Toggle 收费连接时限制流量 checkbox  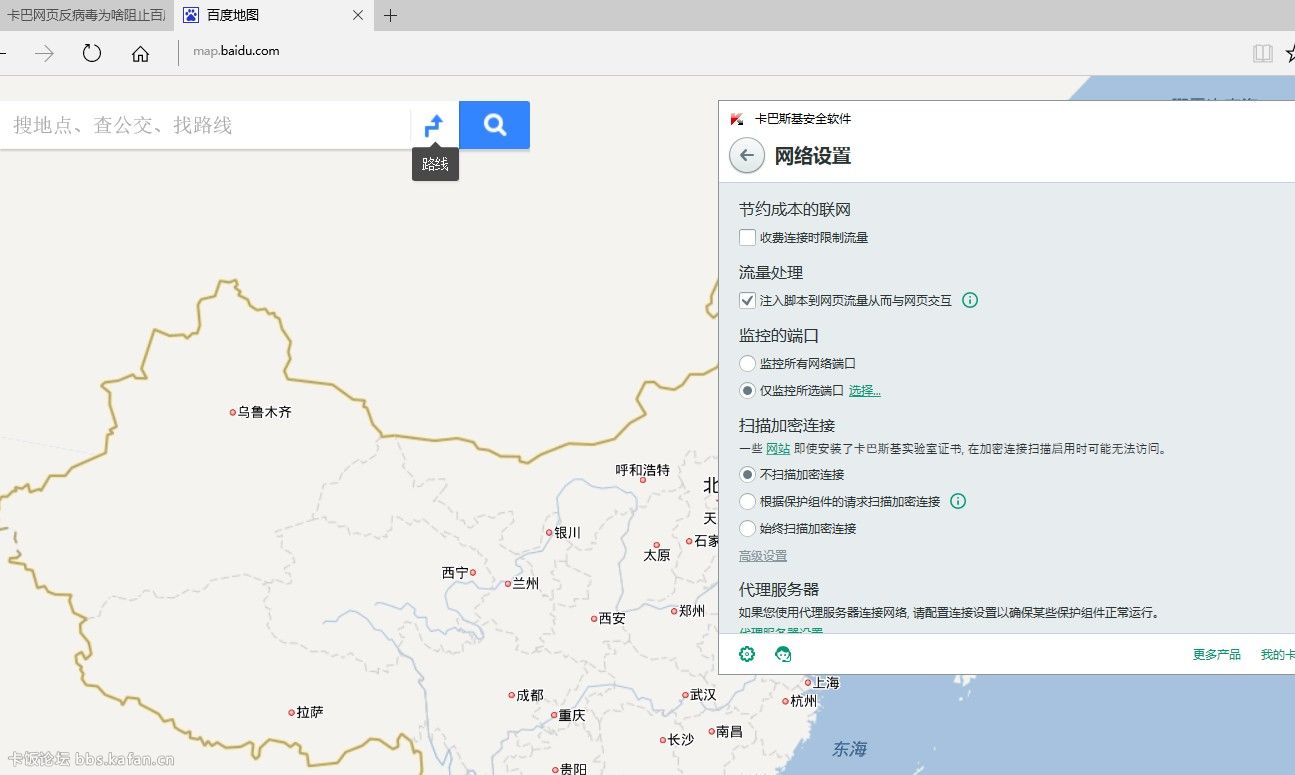pos(747,238)
